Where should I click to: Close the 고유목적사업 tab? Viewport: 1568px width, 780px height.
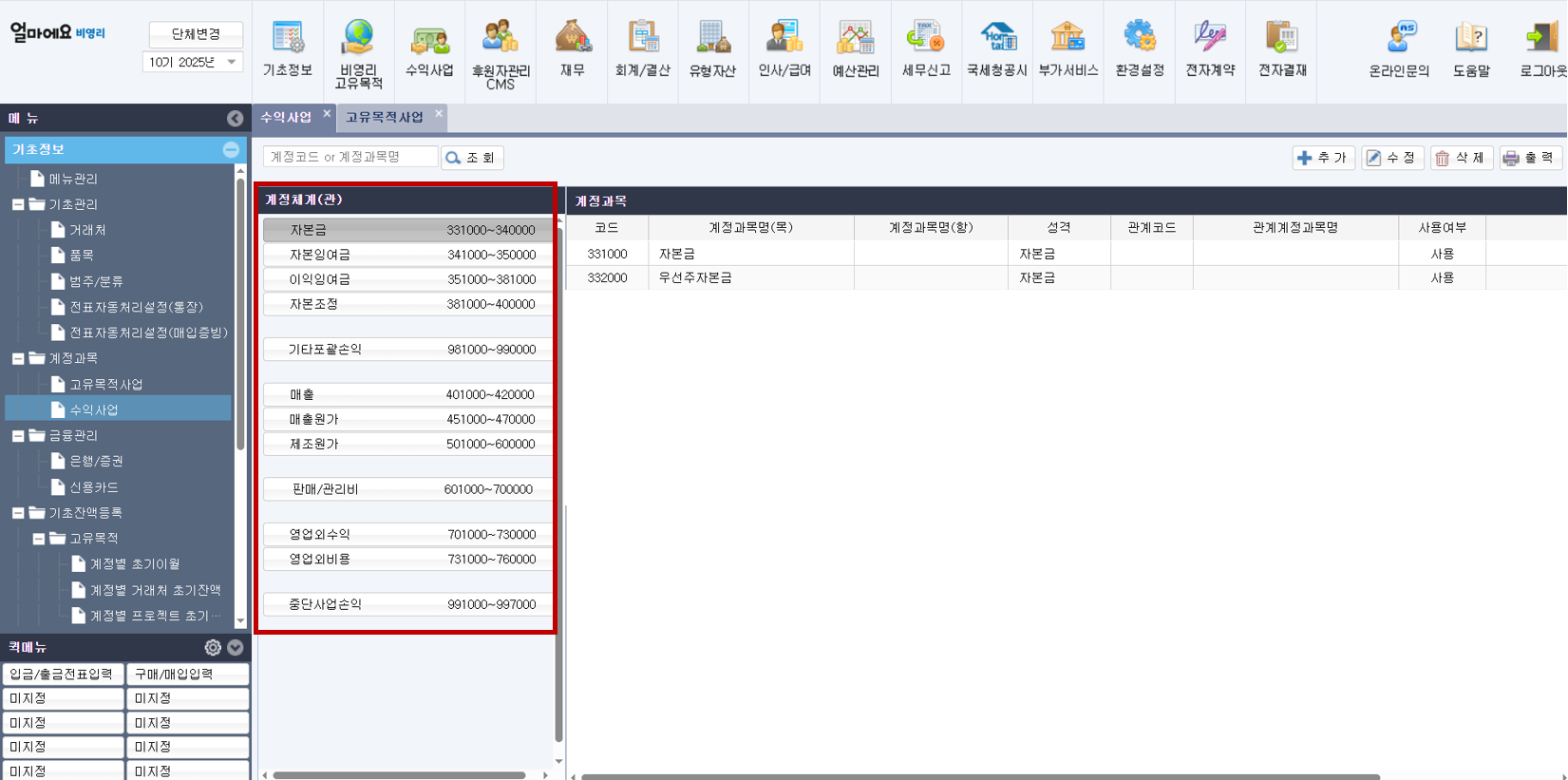pyautogui.click(x=439, y=113)
